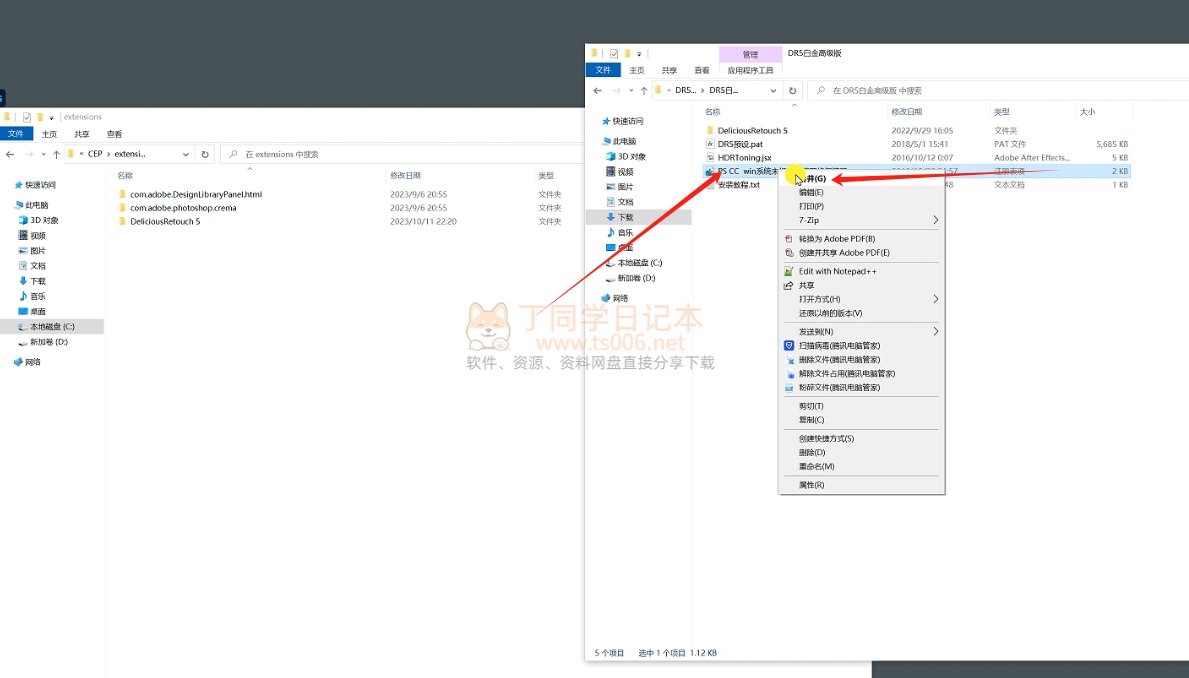Open 文件 tab in extensions window
This screenshot has height=678, width=1189.
point(16,133)
